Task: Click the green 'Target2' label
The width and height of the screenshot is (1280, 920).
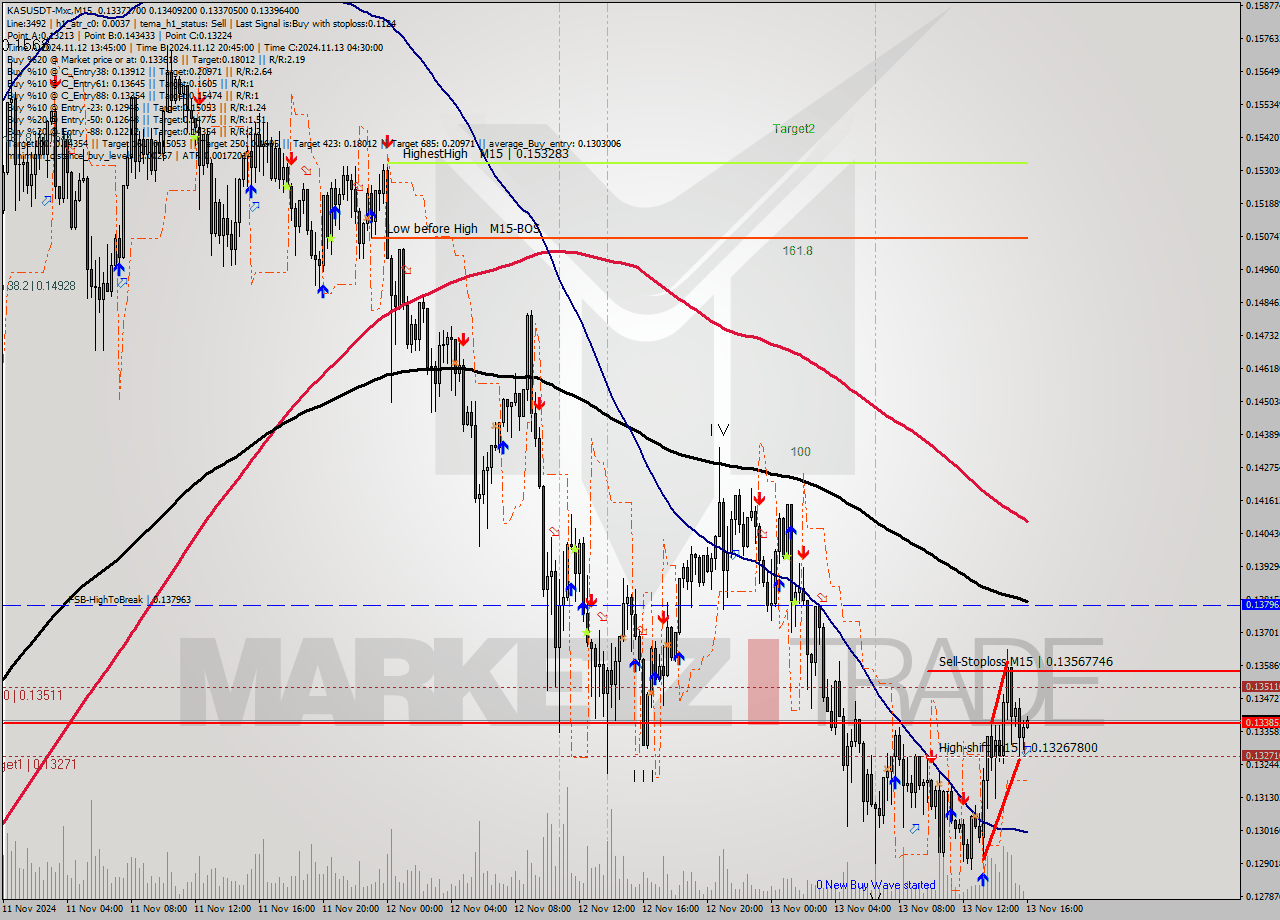Action: [793, 129]
